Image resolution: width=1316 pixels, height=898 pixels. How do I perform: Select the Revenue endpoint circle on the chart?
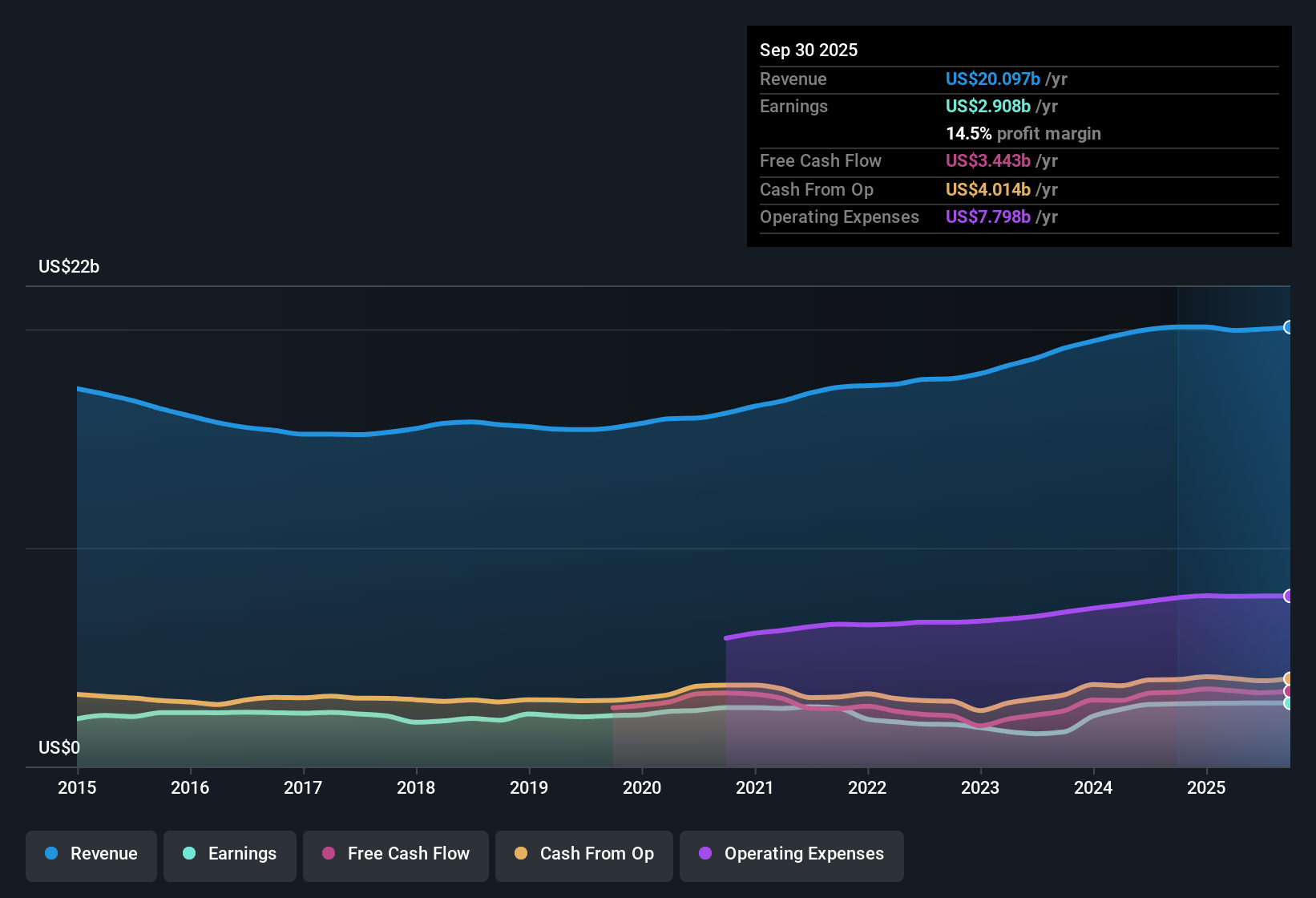click(1289, 328)
